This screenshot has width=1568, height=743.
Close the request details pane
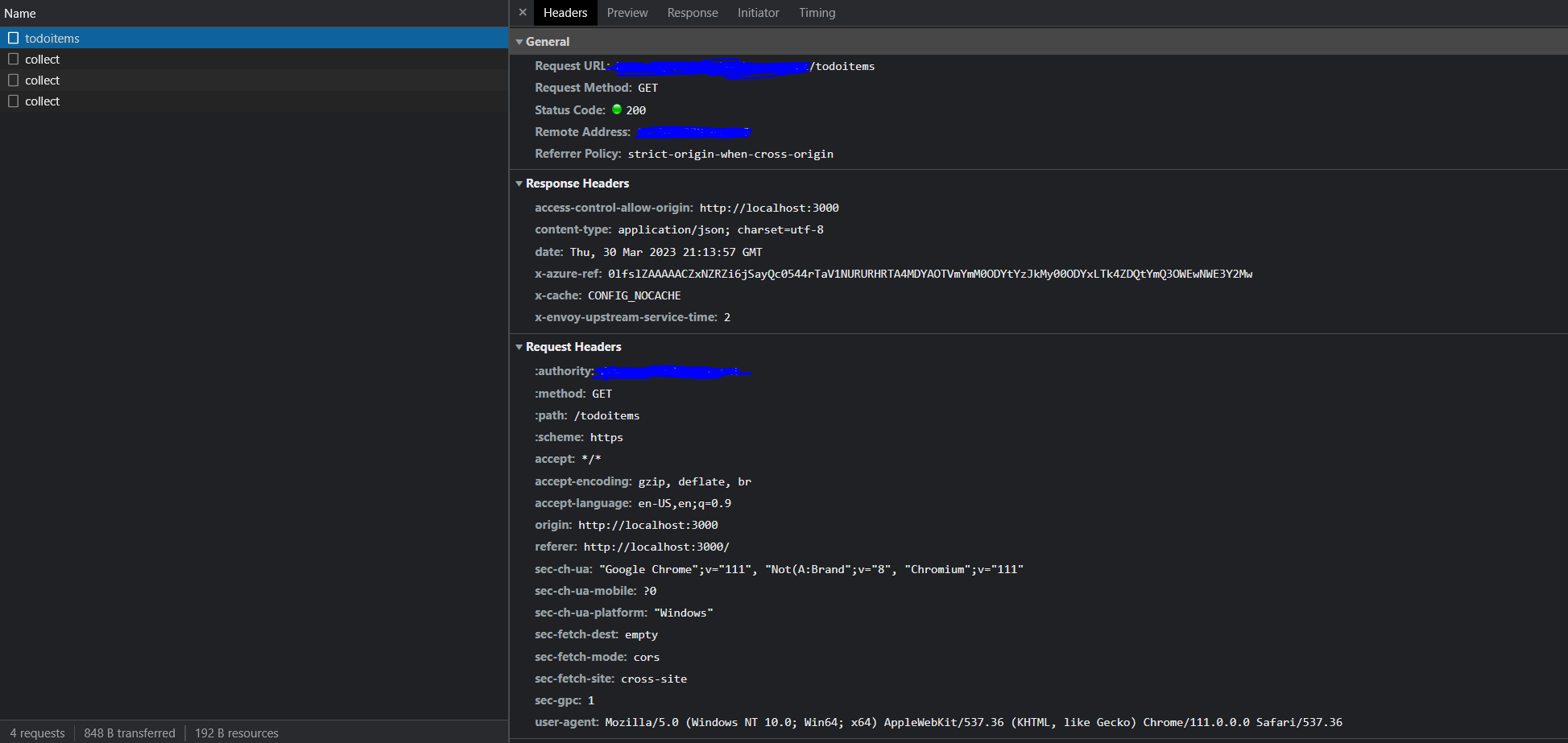pyautogui.click(x=522, y=12)
